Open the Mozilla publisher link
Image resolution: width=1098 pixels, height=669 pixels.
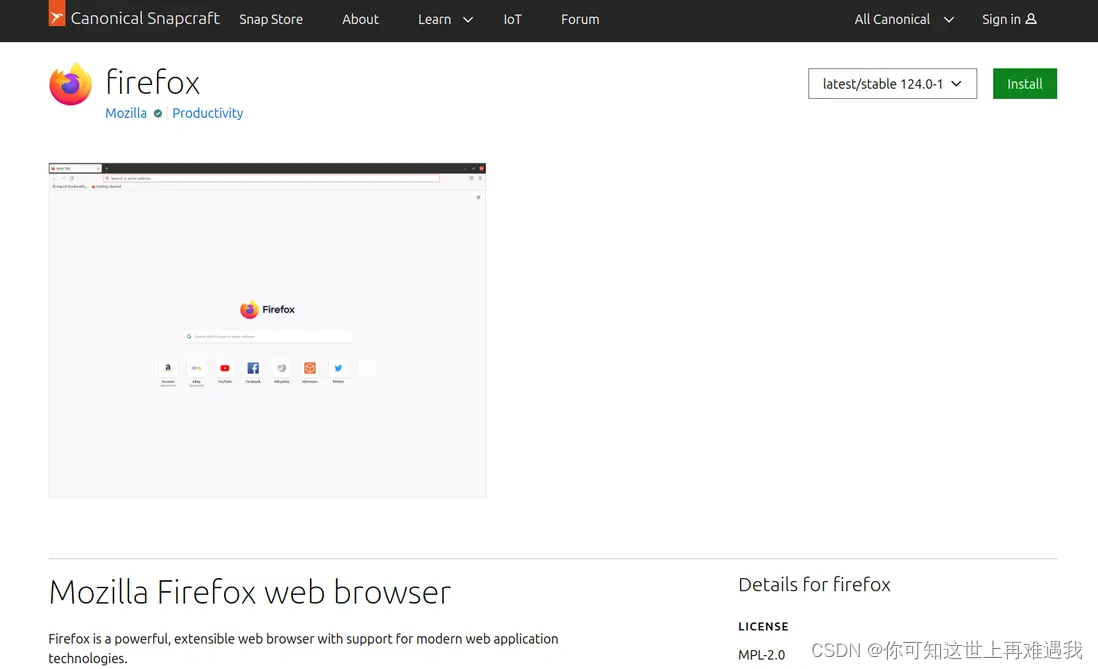tap(126, 113)
